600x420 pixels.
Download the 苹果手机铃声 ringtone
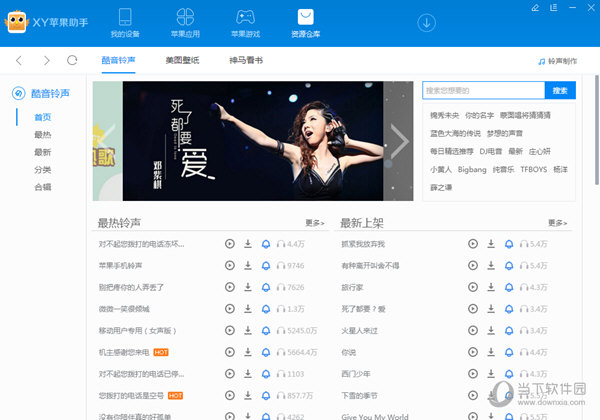(x=248, y=265)
